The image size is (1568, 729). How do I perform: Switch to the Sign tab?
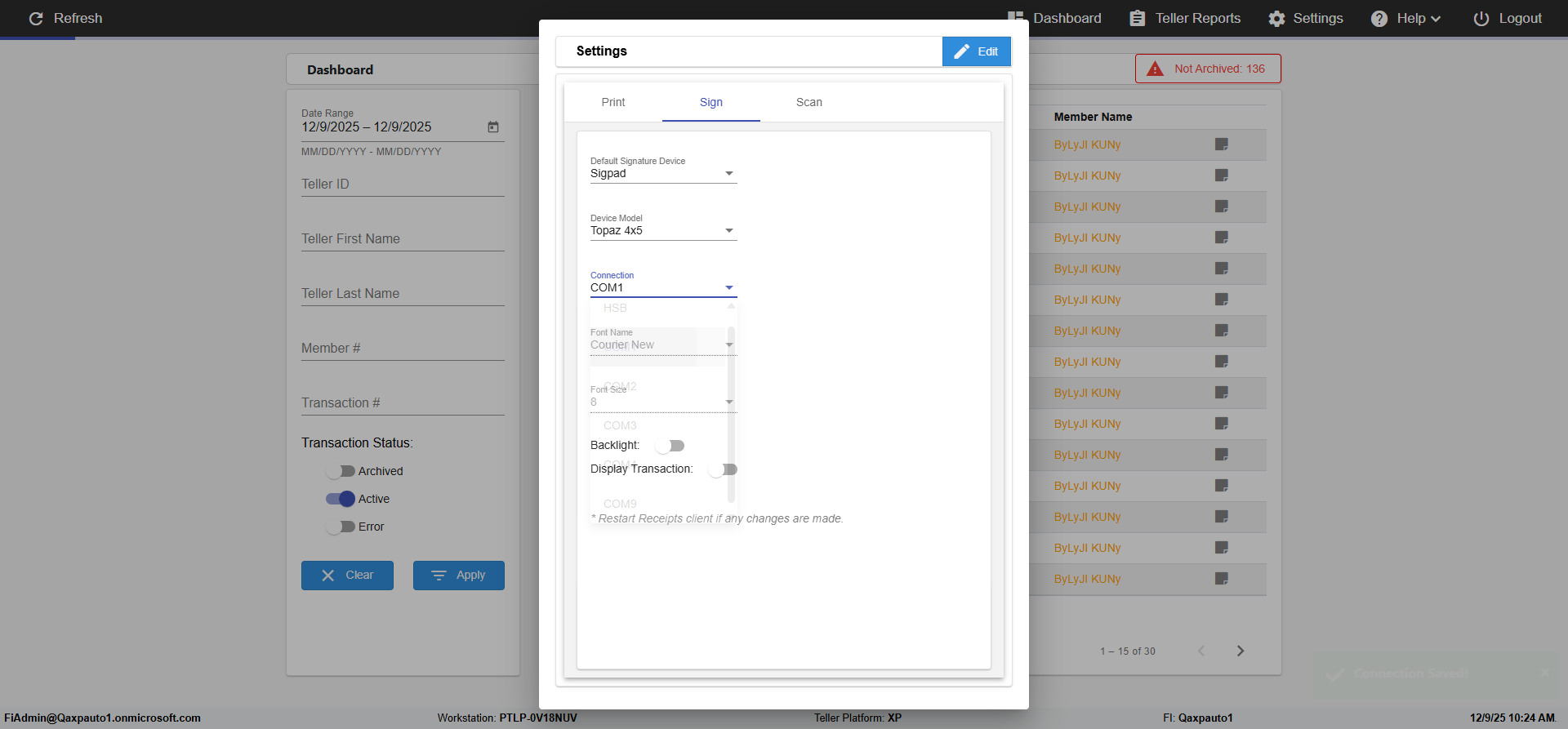(711, 102)
